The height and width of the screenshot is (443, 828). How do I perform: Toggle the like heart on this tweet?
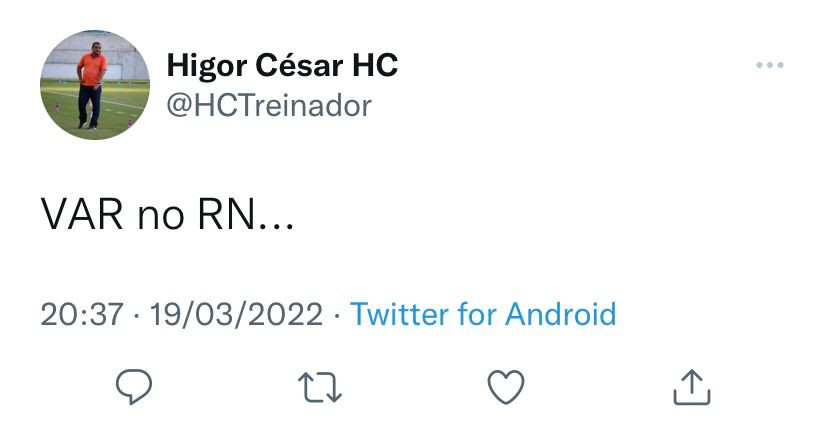(506, 387)
